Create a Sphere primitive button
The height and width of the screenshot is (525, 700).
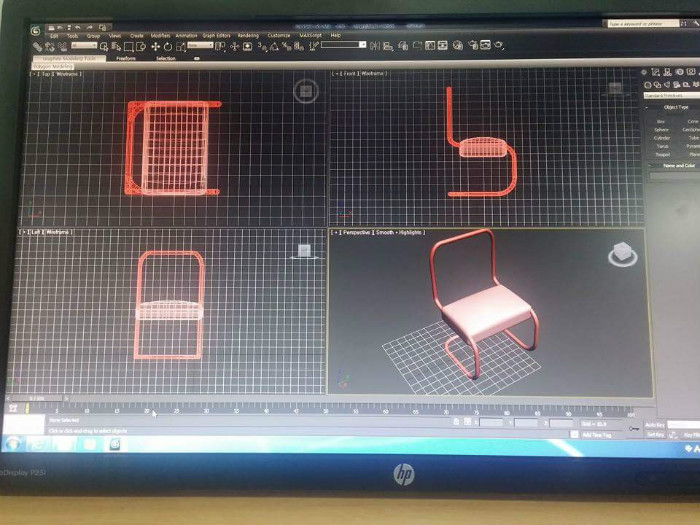(661, 129)
